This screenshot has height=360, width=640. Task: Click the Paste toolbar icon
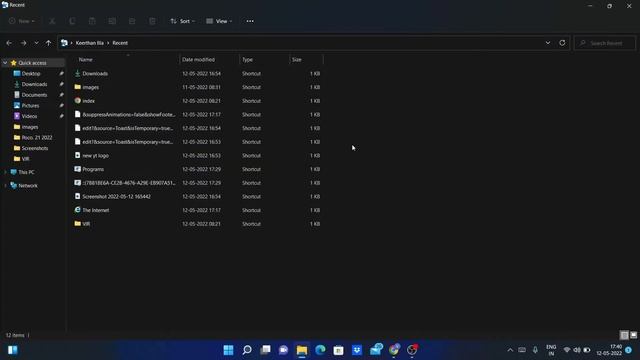click(92, 21)
